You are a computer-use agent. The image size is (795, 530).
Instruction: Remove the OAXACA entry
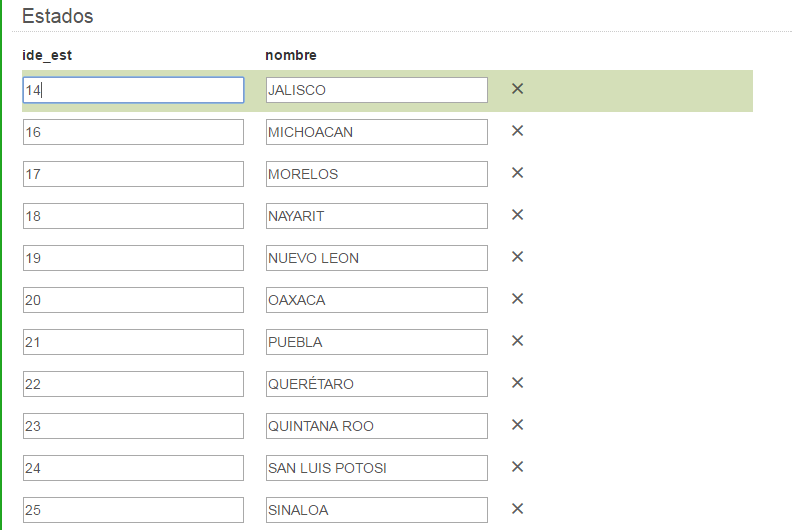point(518,299)
